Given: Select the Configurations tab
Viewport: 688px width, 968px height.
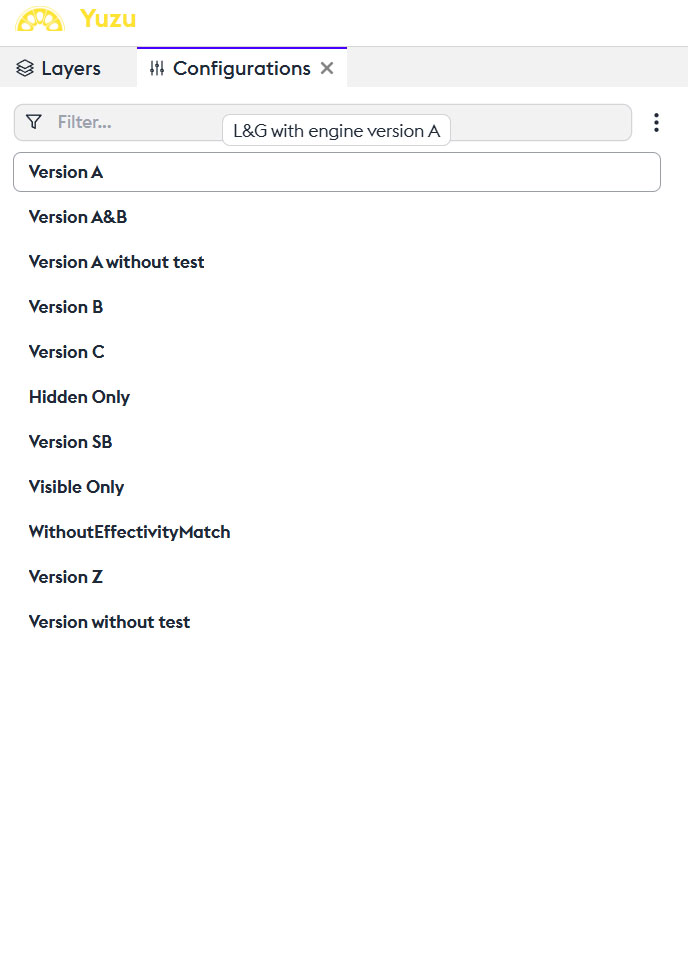Looking at the screenshot, I should click(x=241, y=69).
